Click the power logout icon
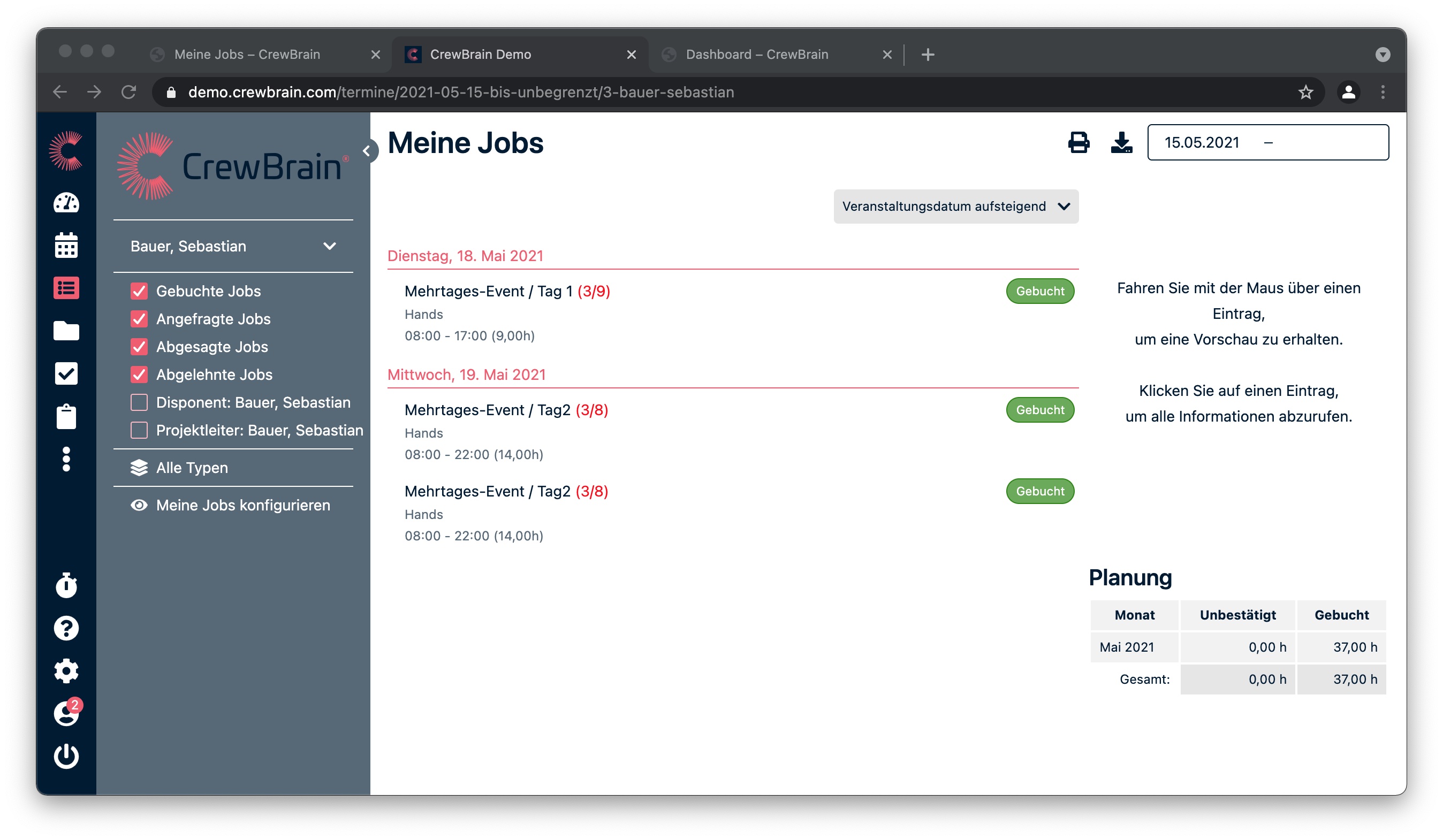The image size is (1443, 840). pos(66,757)
